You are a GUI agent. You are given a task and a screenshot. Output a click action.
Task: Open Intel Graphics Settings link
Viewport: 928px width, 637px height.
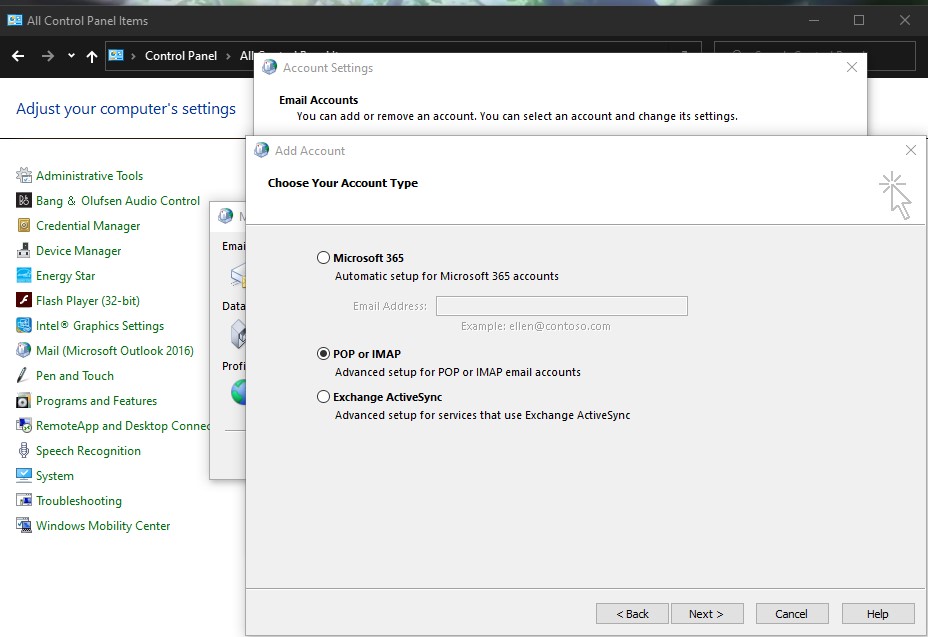click(x=100, y=326)
